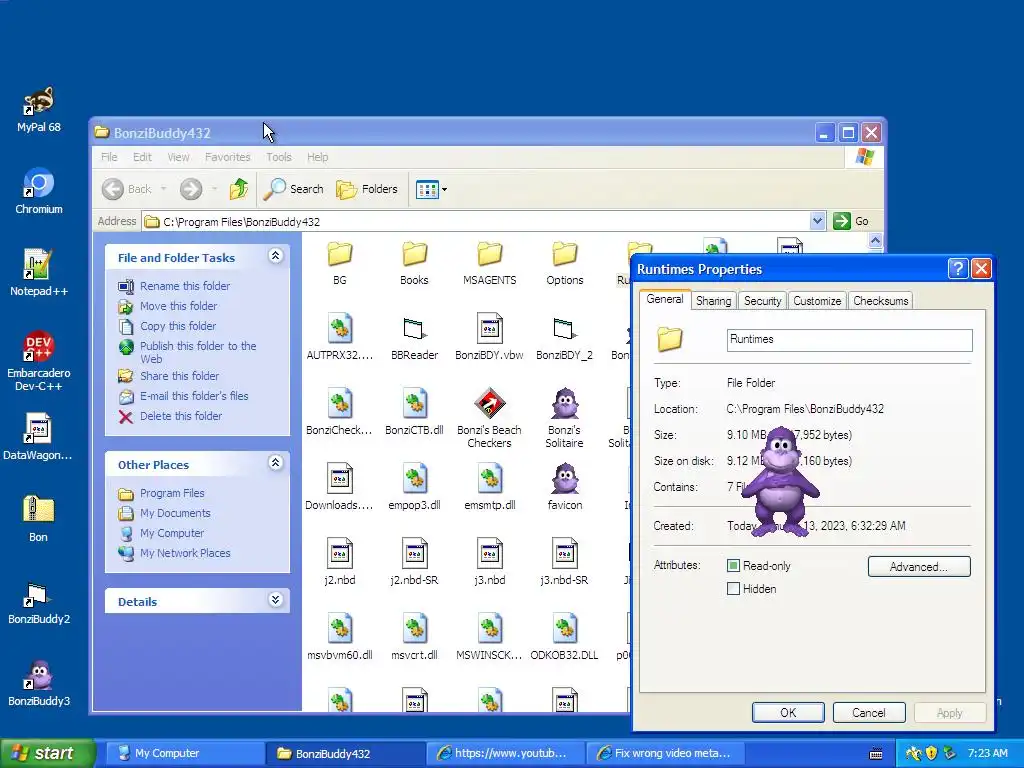
Task: Click the address bar path field
Action: pos(475,221)
